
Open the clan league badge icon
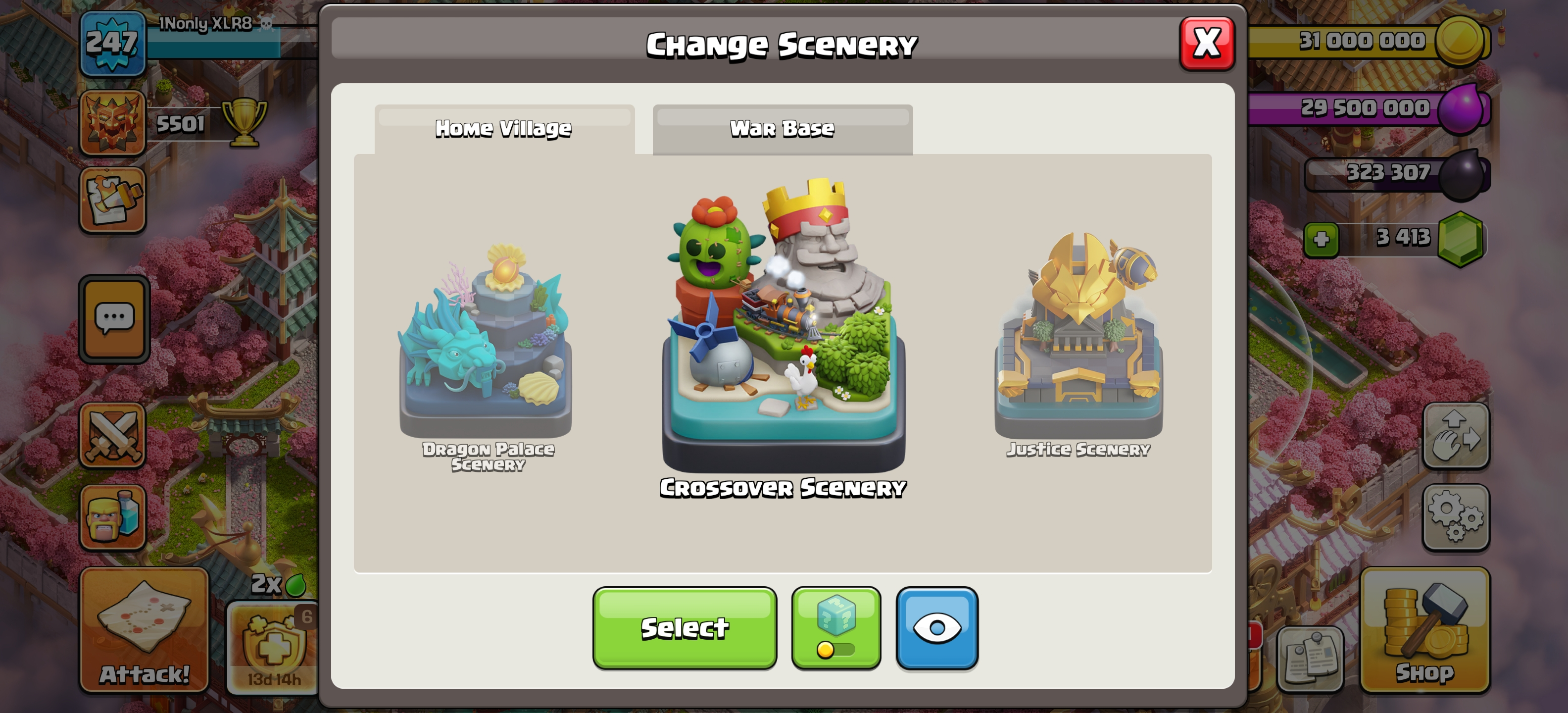pyautogui.click(x=113, y=122)
